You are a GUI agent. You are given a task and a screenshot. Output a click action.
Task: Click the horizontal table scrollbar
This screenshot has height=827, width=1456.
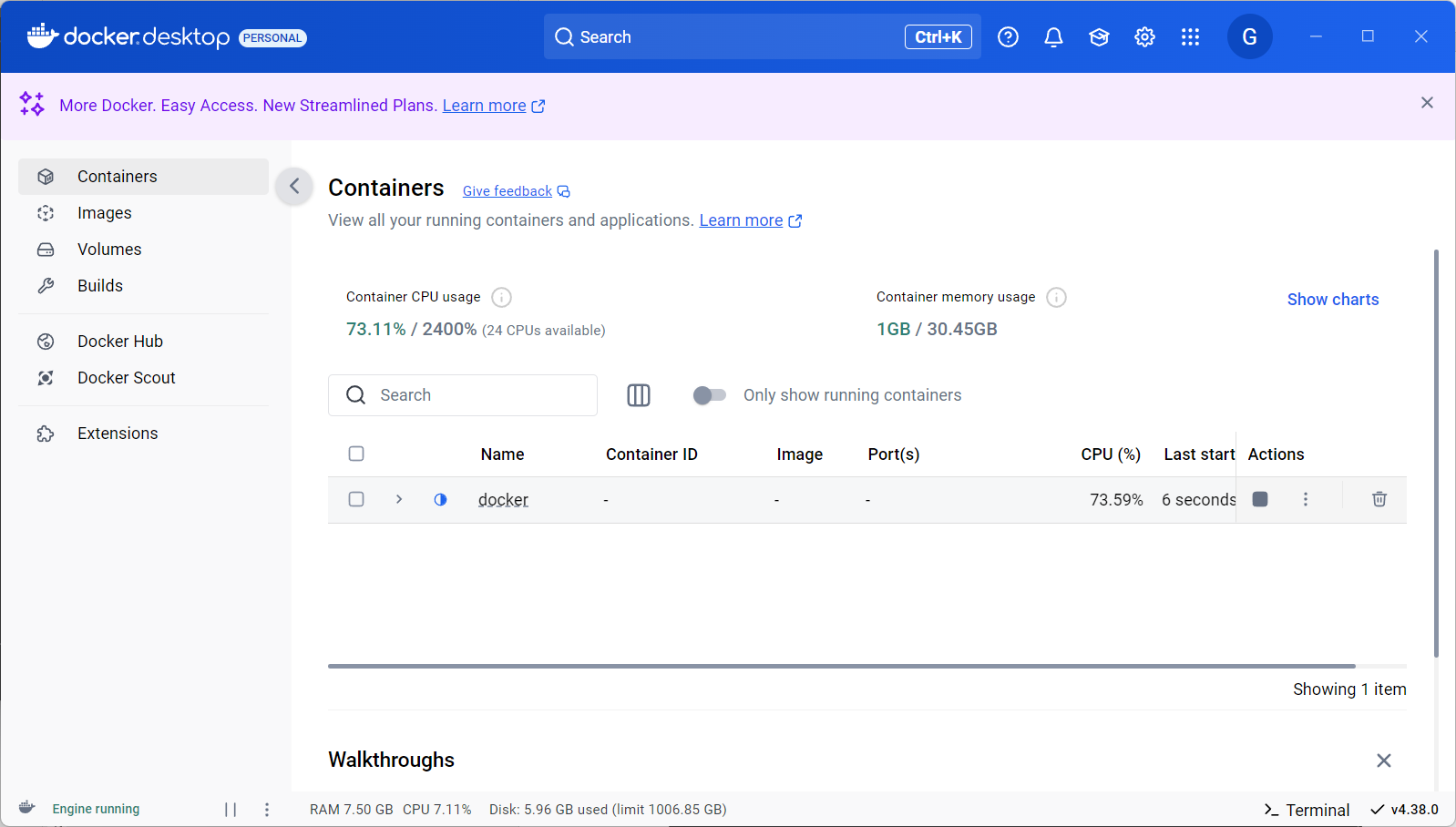(842, 666)
